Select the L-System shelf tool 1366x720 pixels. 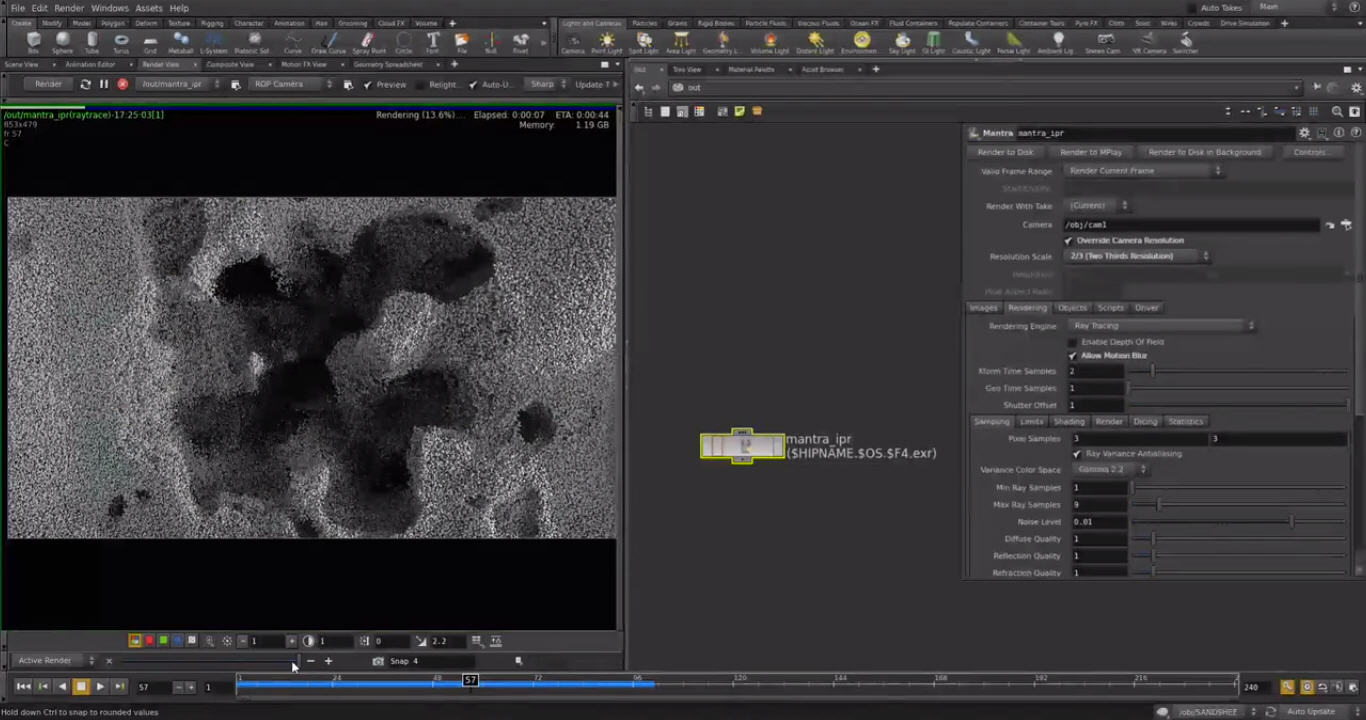212,41
